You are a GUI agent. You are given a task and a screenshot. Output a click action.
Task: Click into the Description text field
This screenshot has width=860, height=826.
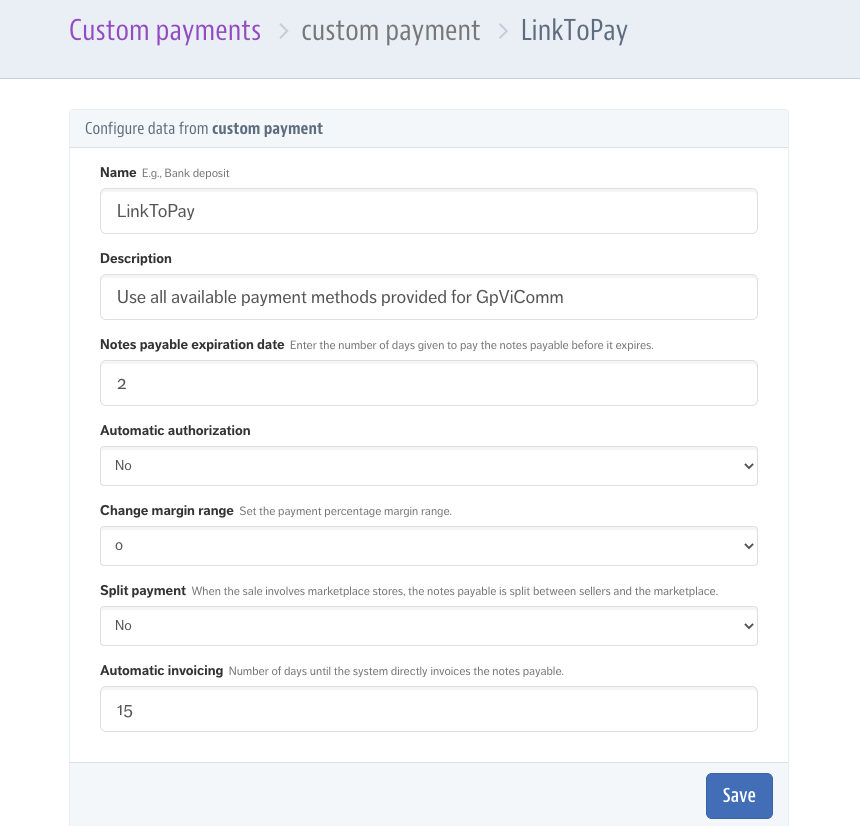[x=428, y=298]
